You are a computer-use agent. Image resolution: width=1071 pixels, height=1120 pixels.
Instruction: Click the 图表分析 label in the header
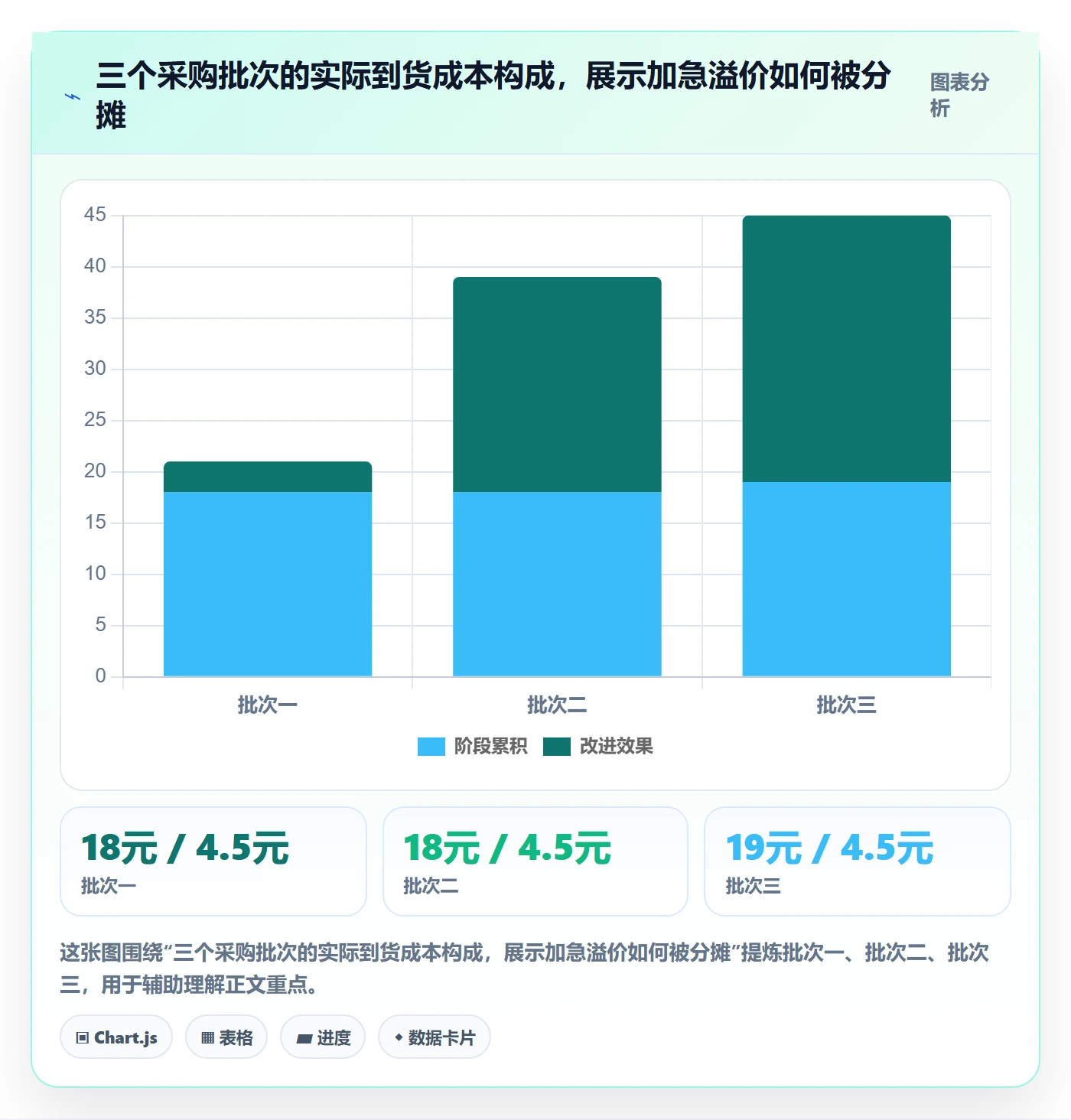[x=959, y=95]
